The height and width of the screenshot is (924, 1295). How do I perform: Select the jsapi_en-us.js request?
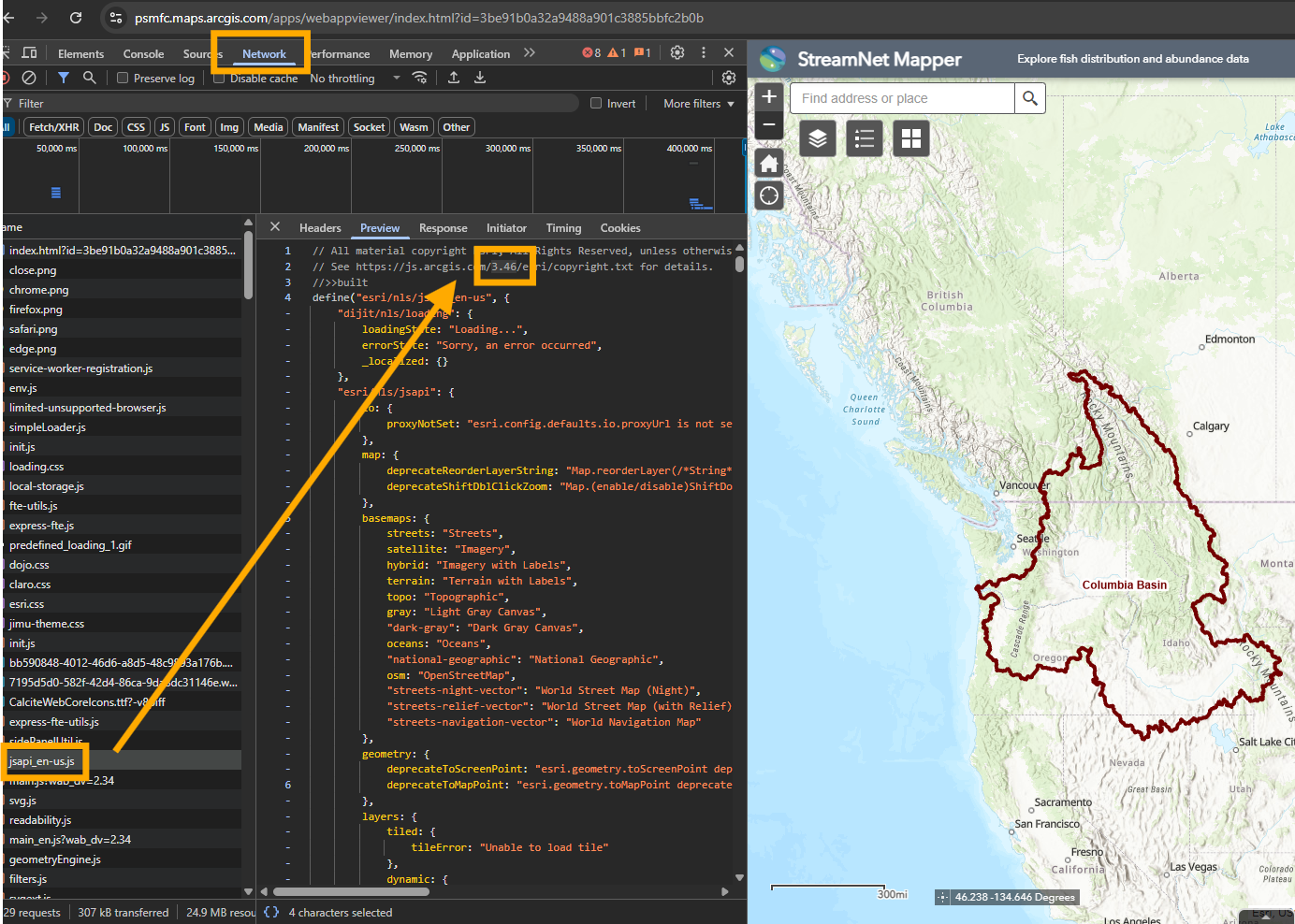click(x=122, y=760)
